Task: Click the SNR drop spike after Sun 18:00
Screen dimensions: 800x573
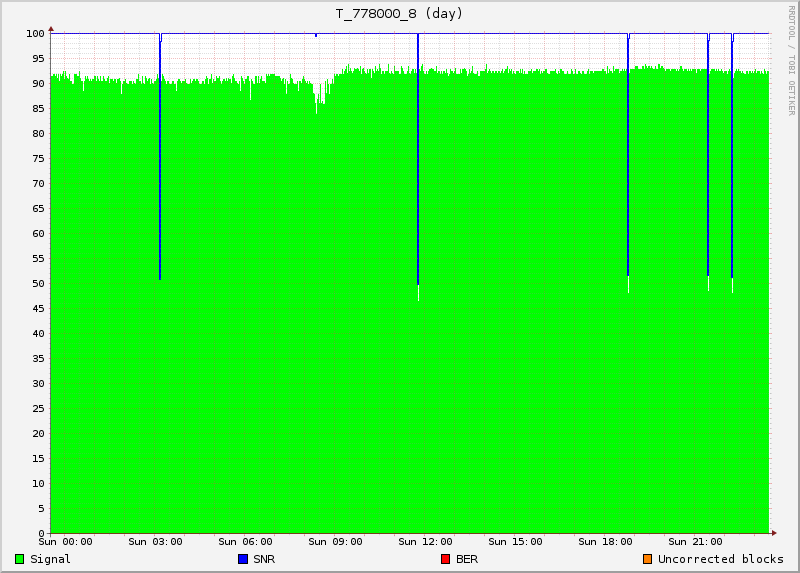Action: (628, 155)
